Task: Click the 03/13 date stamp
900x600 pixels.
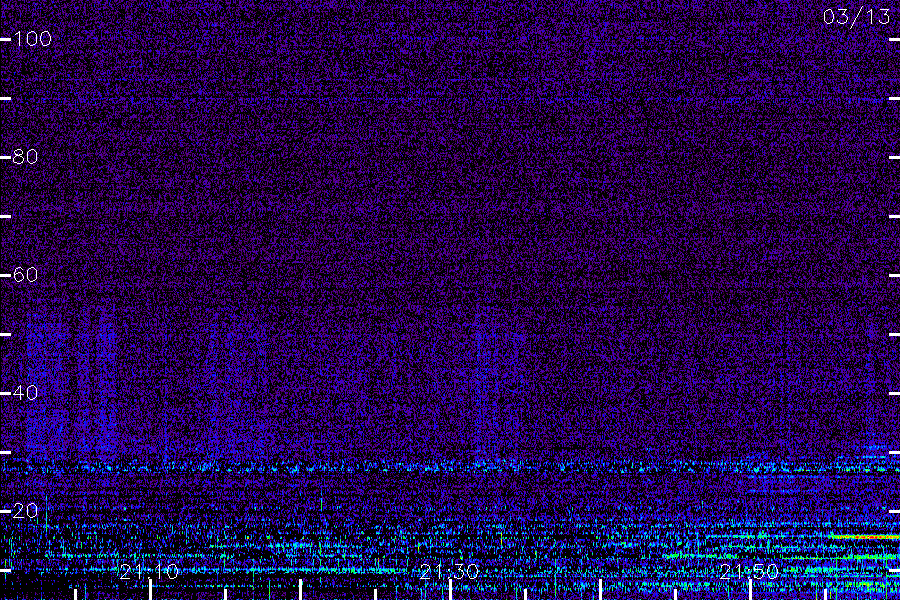Action: pyautogui.click(x=856, y=17)
